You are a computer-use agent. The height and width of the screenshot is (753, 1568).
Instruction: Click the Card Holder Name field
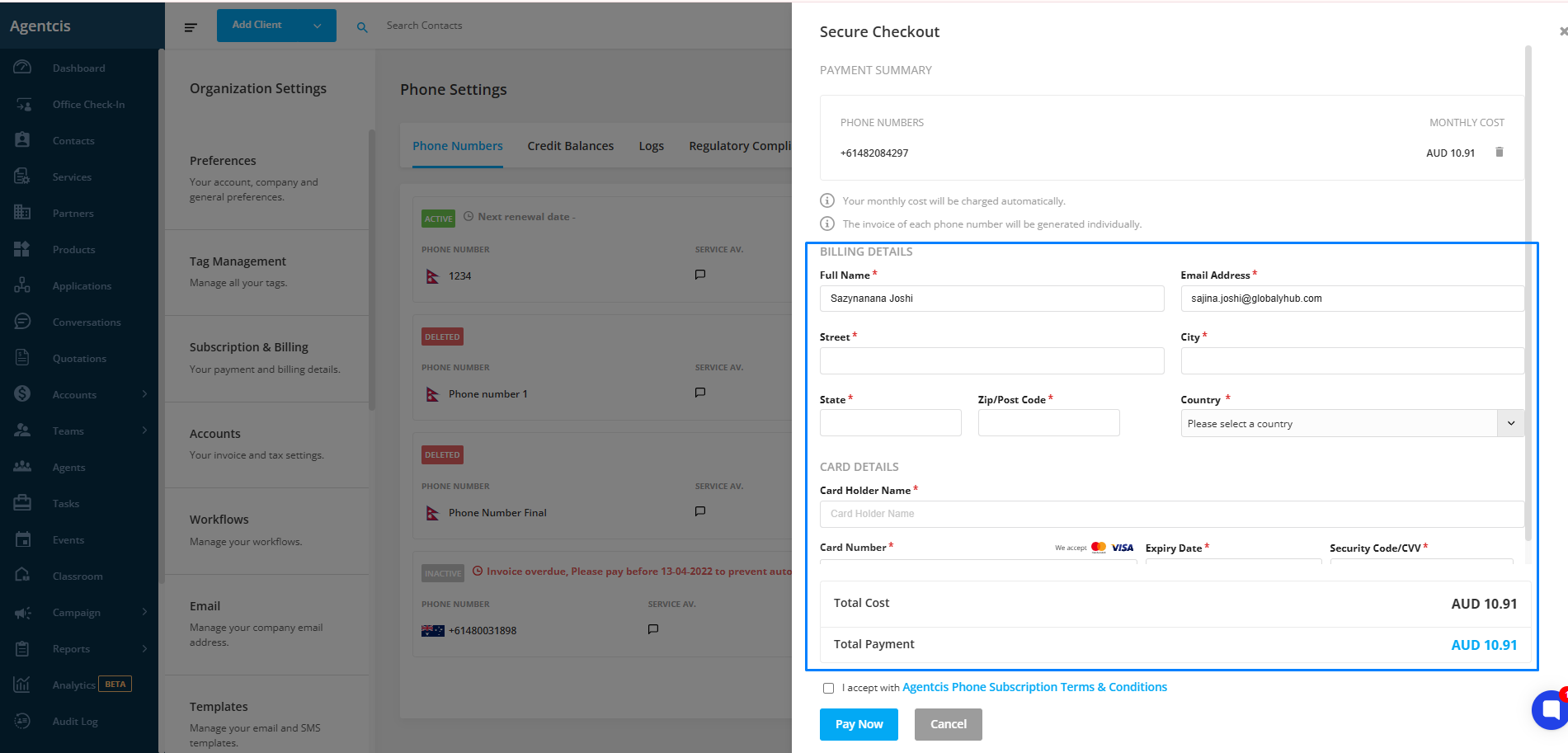pos(1171,514)
